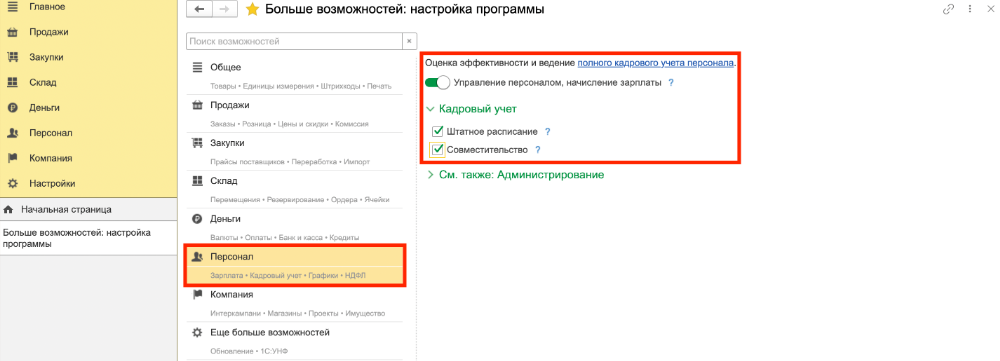Open Склад section in sidebar
The width and height of the screenshot is (1000, 361).
[43, 82]
